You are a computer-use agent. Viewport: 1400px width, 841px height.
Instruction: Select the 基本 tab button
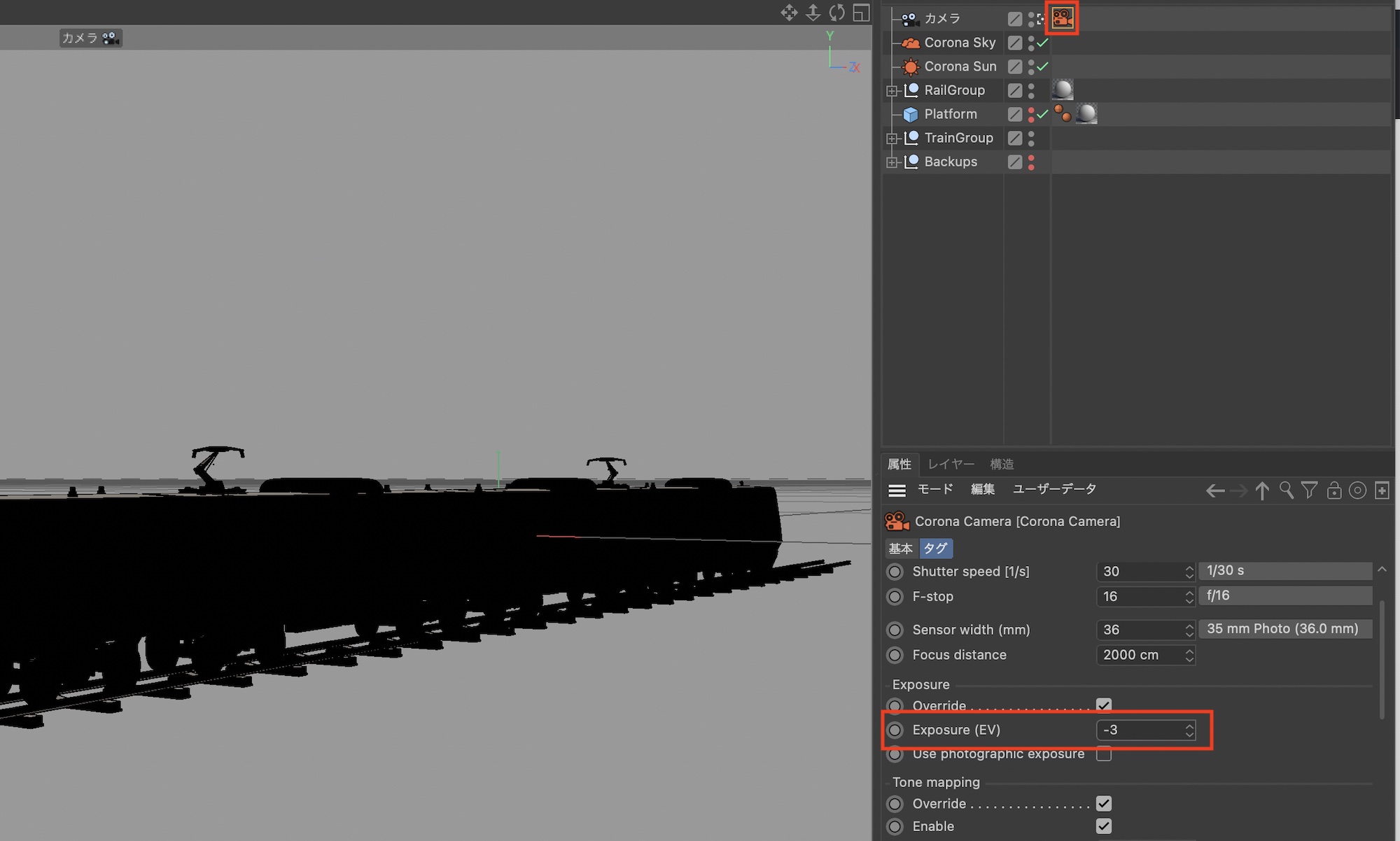point(900,549)
